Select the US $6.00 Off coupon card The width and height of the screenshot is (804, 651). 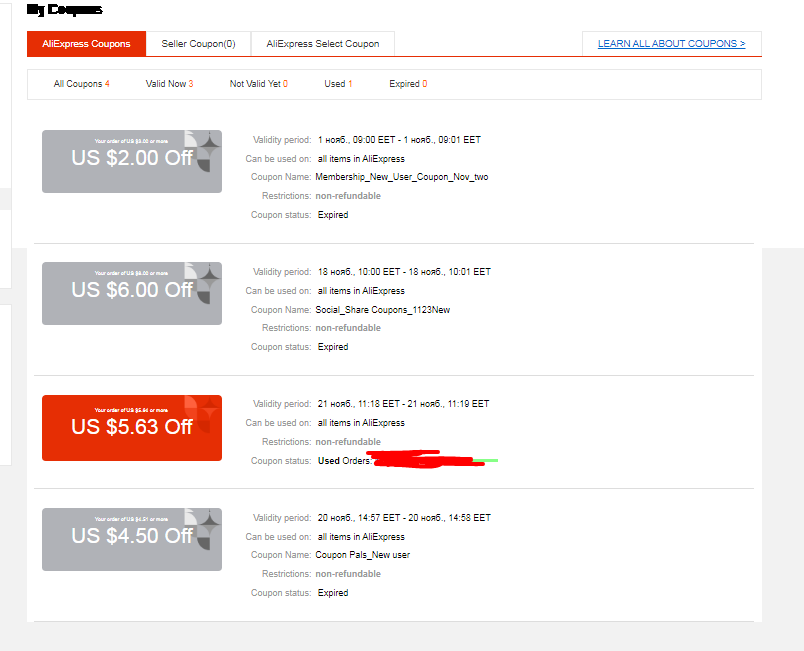(x=132, y=293)
